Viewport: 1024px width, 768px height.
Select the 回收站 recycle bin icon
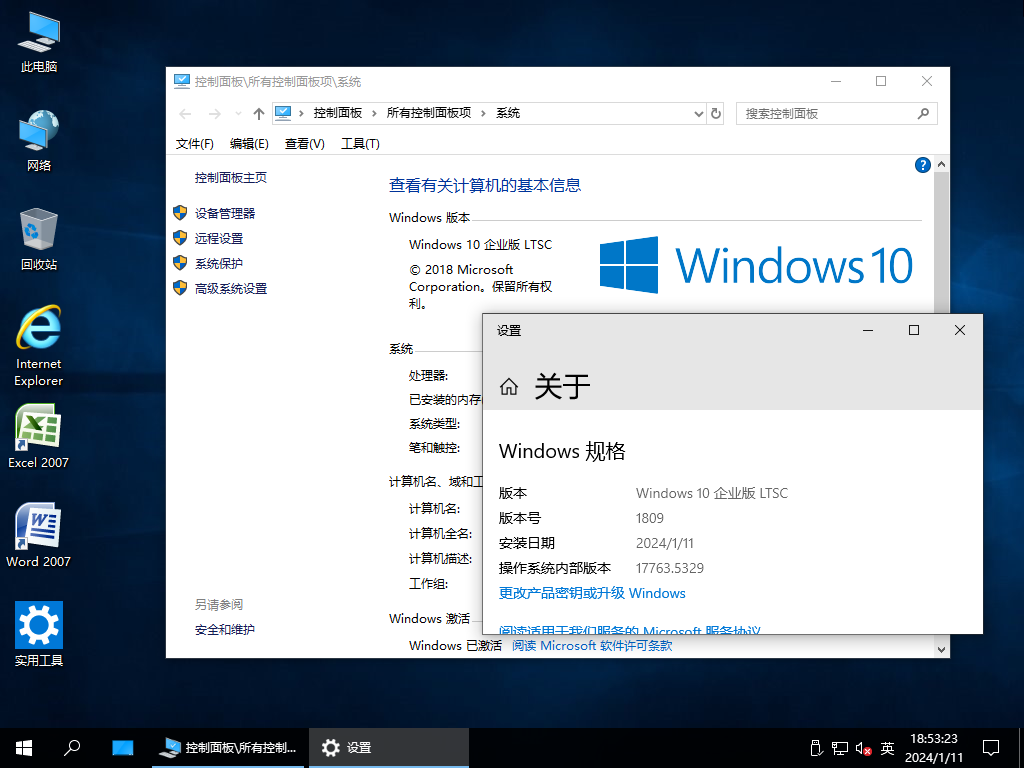(x=39, y=239)
